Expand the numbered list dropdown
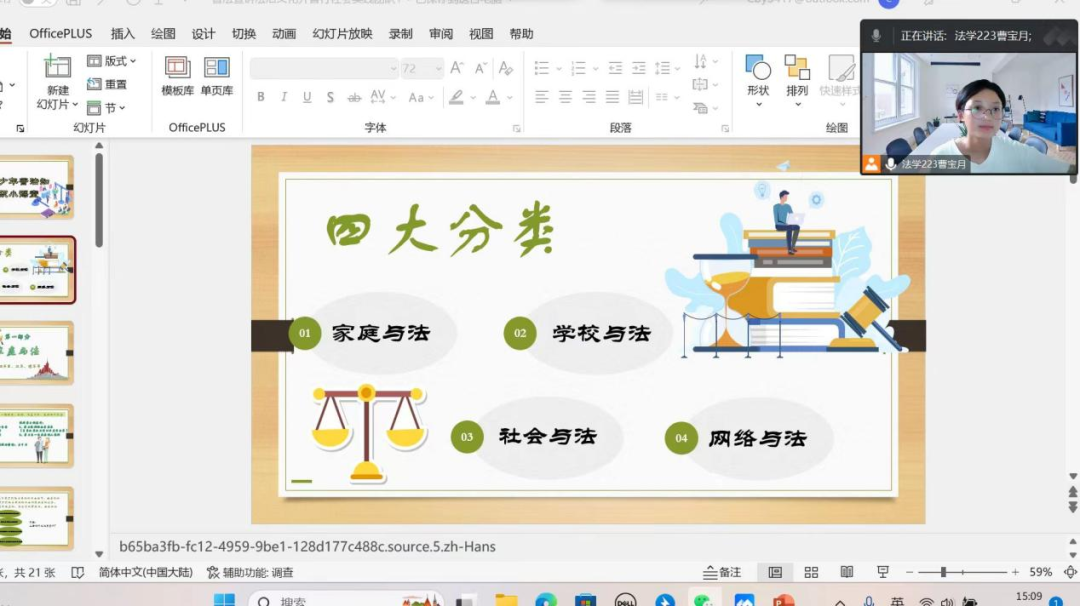Viewport: 1080px width, 606px height. 595,68
